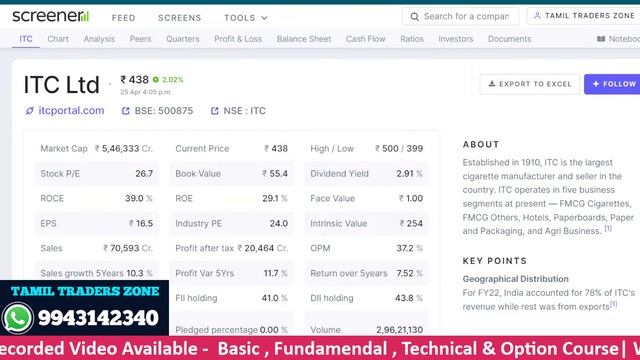Select the ITC tab

(26, 39)
